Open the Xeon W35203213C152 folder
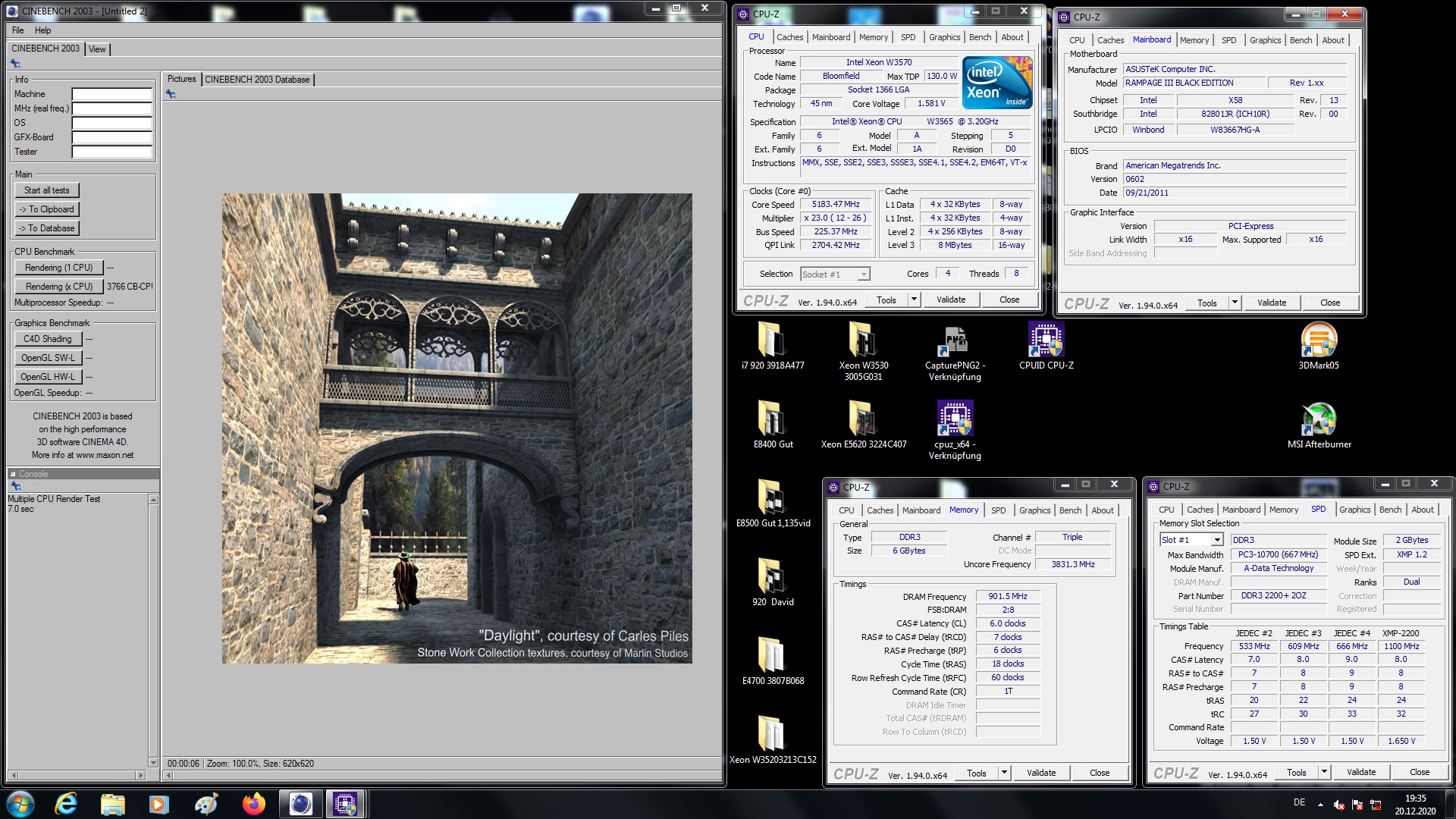The image size is (1456, 819). pyautogui.click(x=772, y=734)
